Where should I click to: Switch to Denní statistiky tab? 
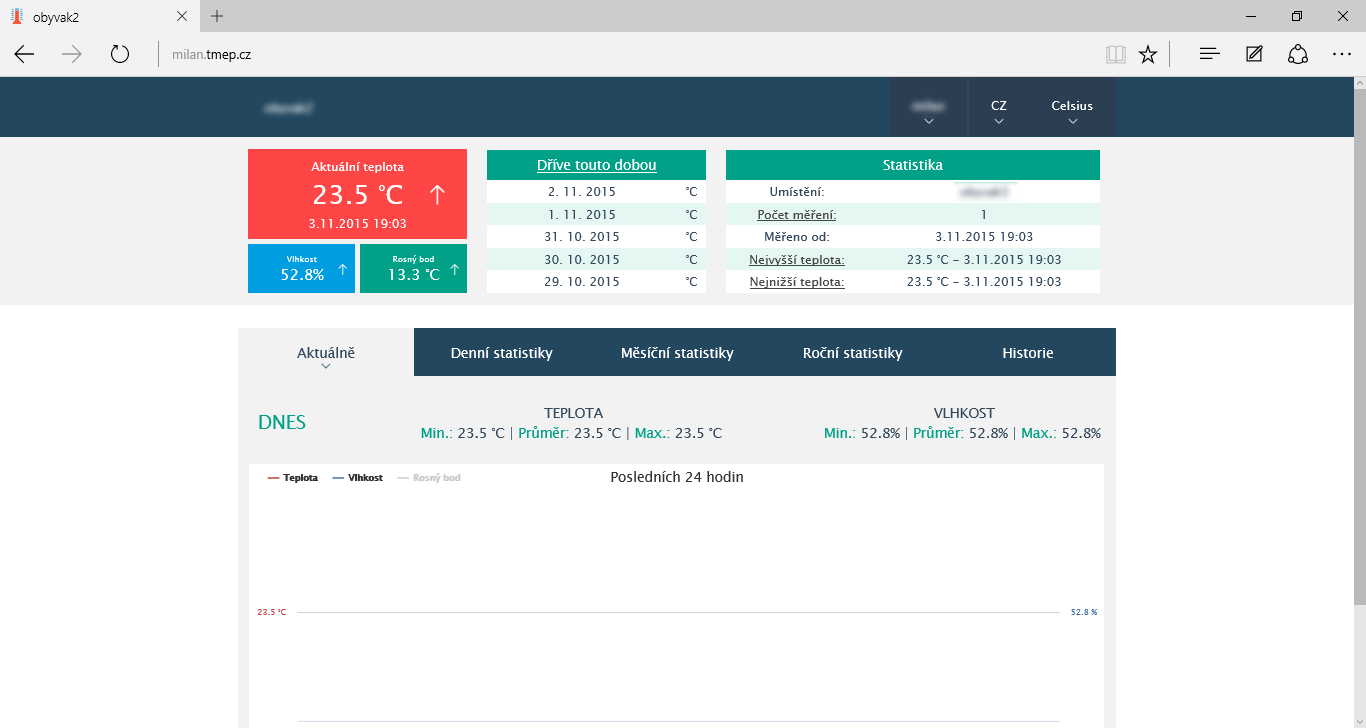click(x=502, y=352)
